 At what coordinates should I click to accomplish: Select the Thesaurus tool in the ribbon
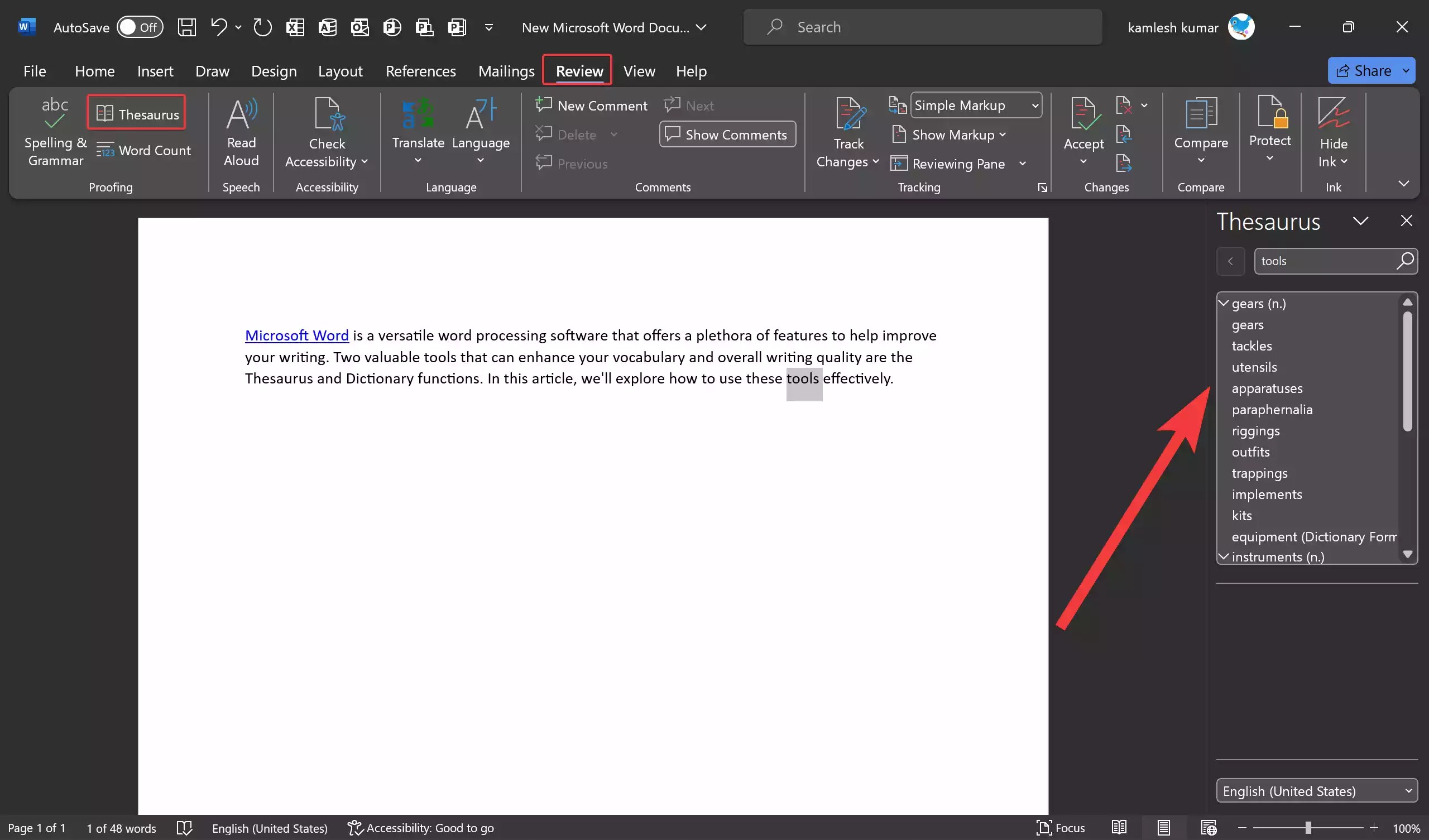tap(136, 113)
